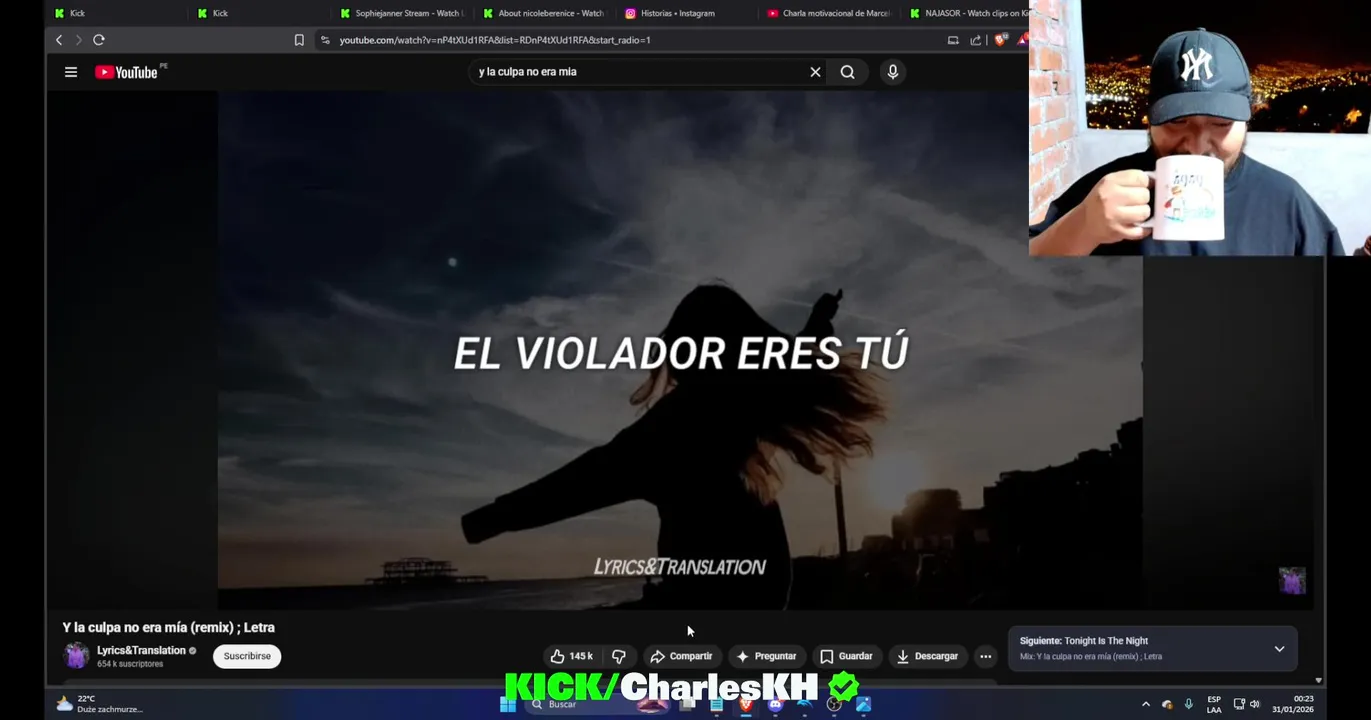
Task: Click video title Y la culpa no era mía
Action: coord(168,627)
